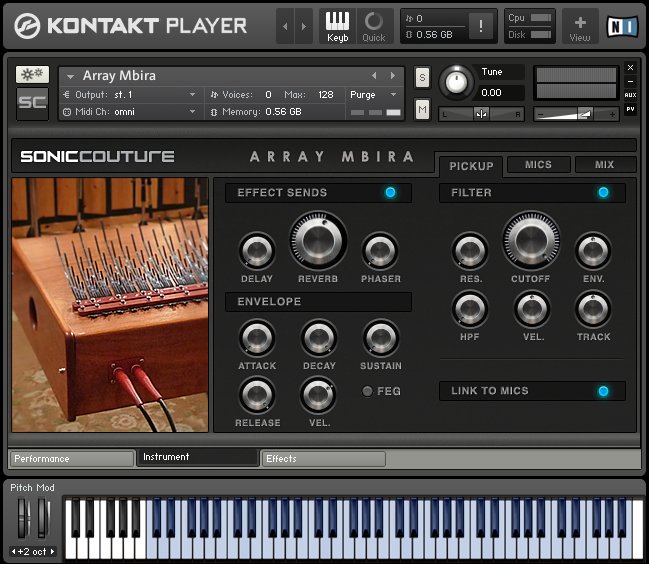Click the HPF knob
The width and height of the screenshot is (649, 564).
[x=470, y=309]
